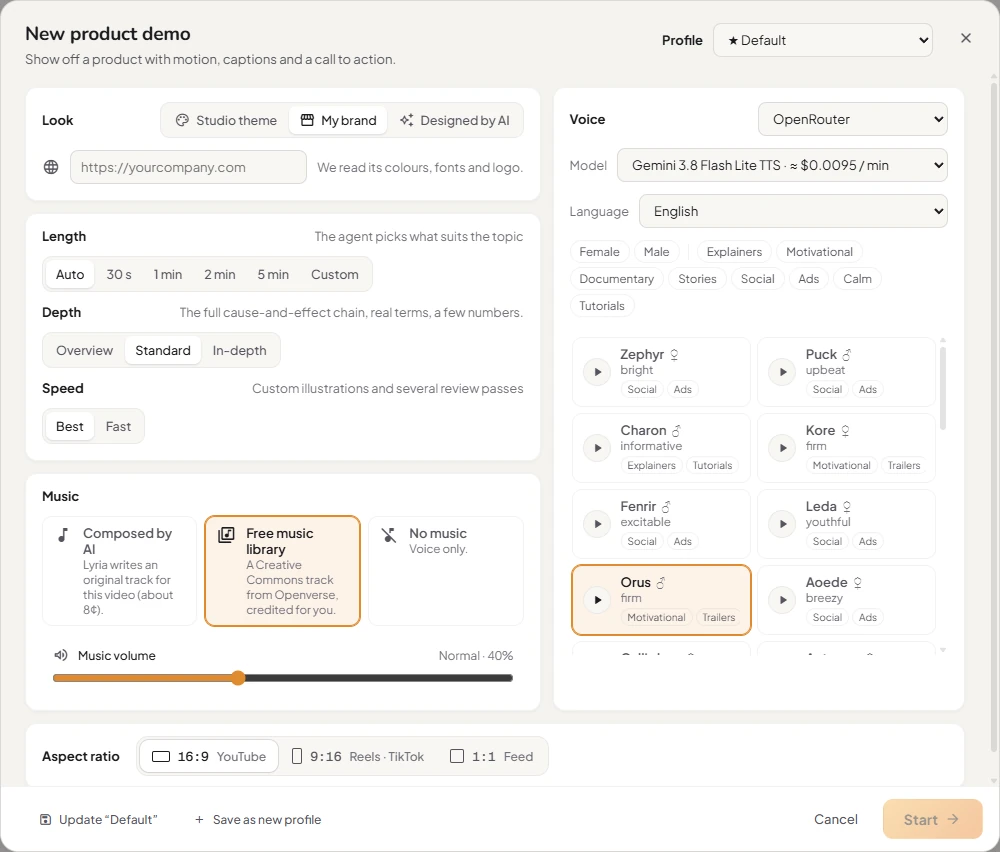The height and width of the screenshot is (852, 1000).
Task: Adjust the Music volume slider track
Action: [x=283, y=678]
